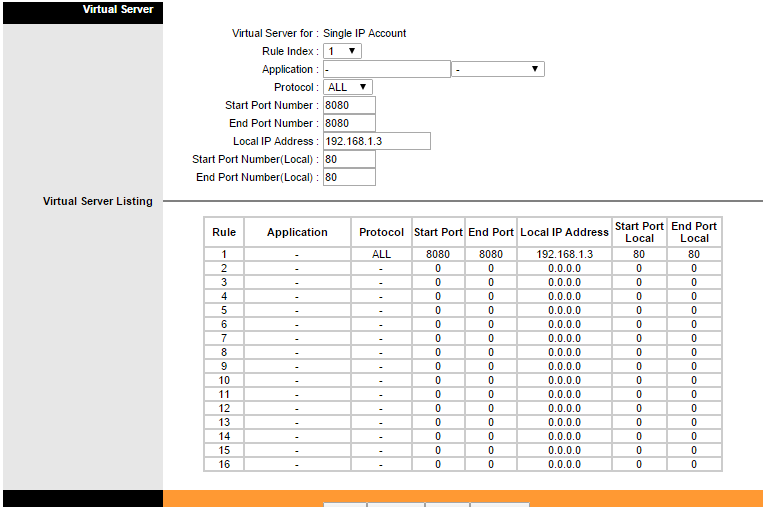
Task: Click Start Port Local 80 table cell
Action: (639, 254)
